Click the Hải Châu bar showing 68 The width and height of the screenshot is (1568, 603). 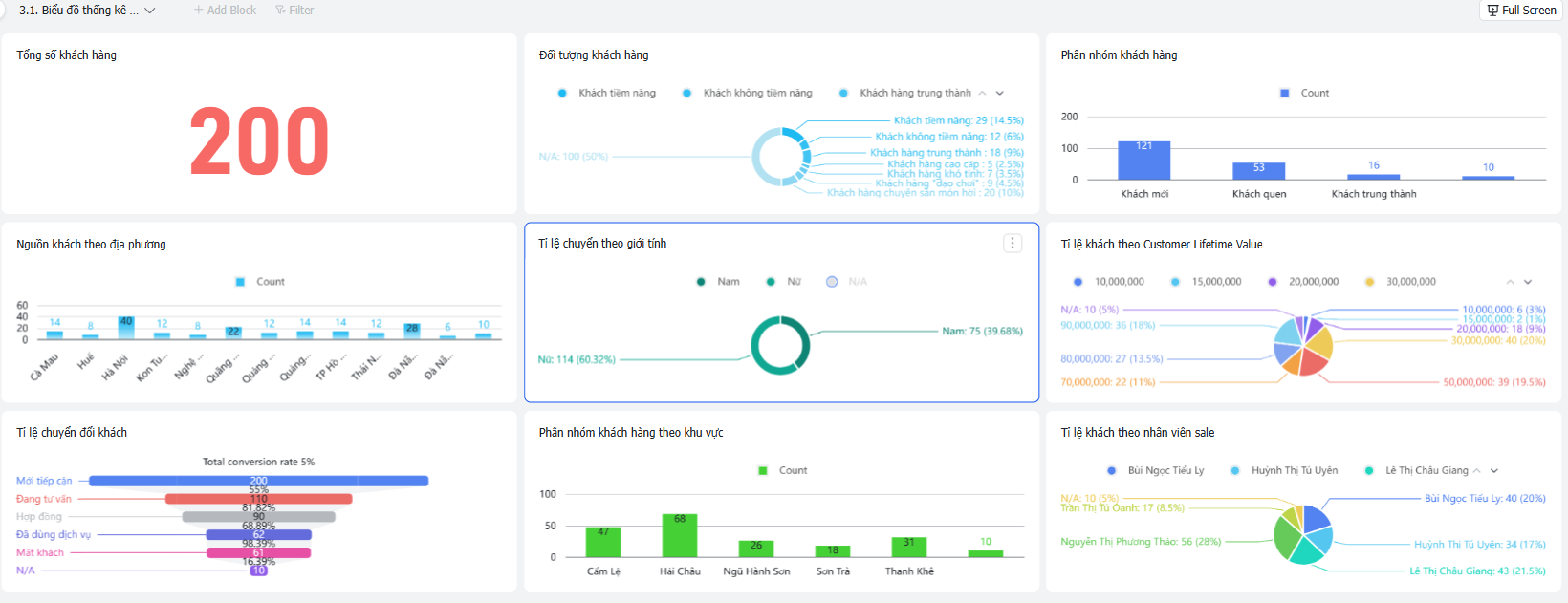[x=680, y=536]
